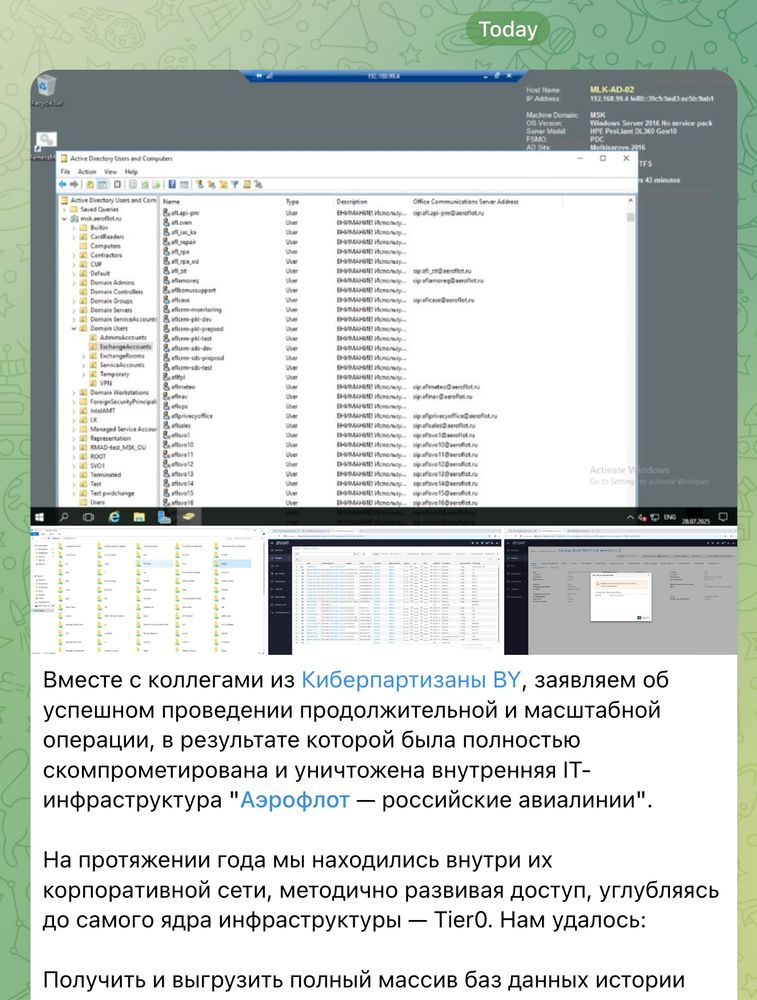Image resolution: width=757 pixels, height=1000 pixels.
Task: Click the network icon in the system tray
Action: coord(655,517)
